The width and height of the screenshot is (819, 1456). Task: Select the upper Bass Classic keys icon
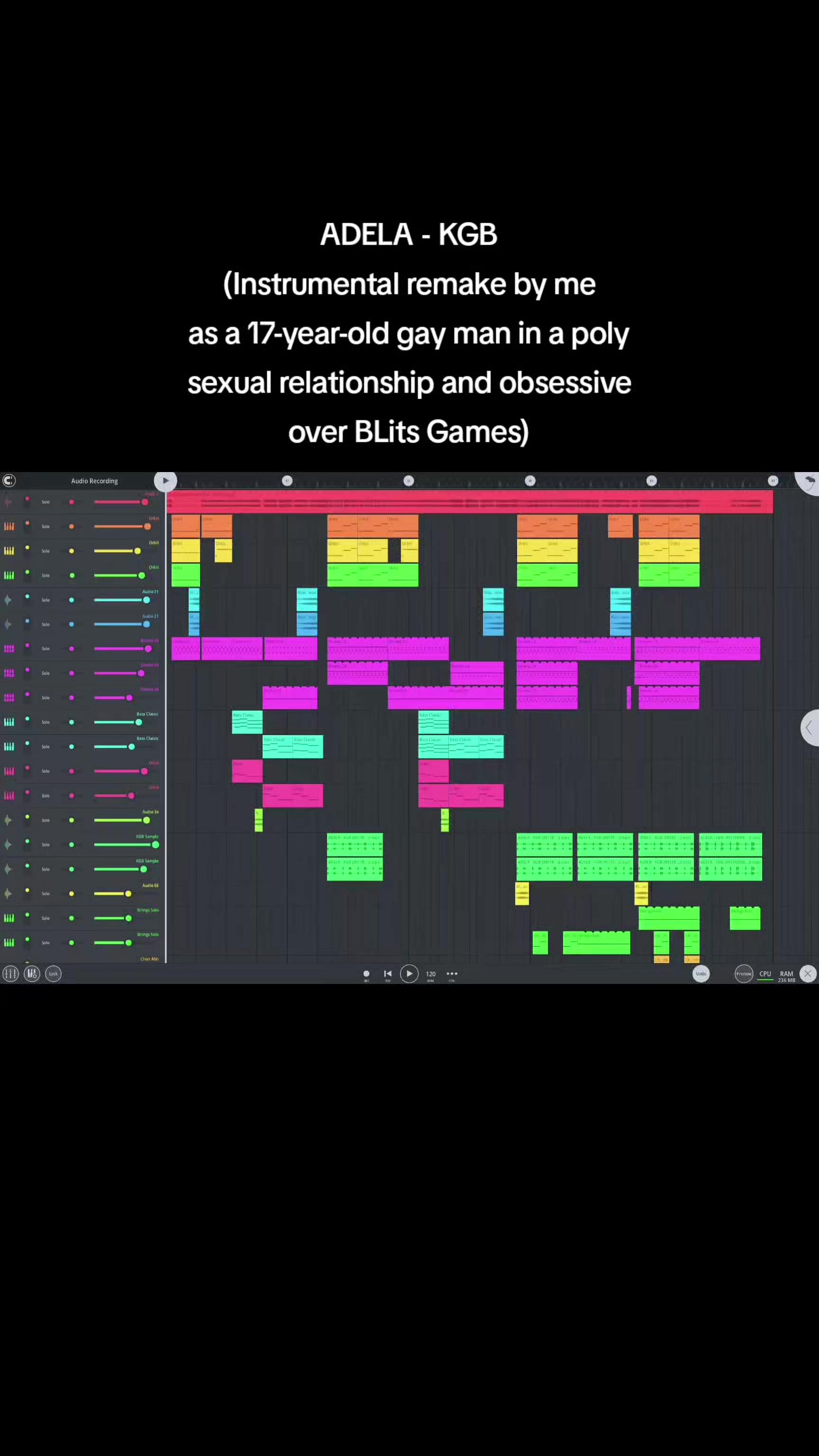pos(9,722)
